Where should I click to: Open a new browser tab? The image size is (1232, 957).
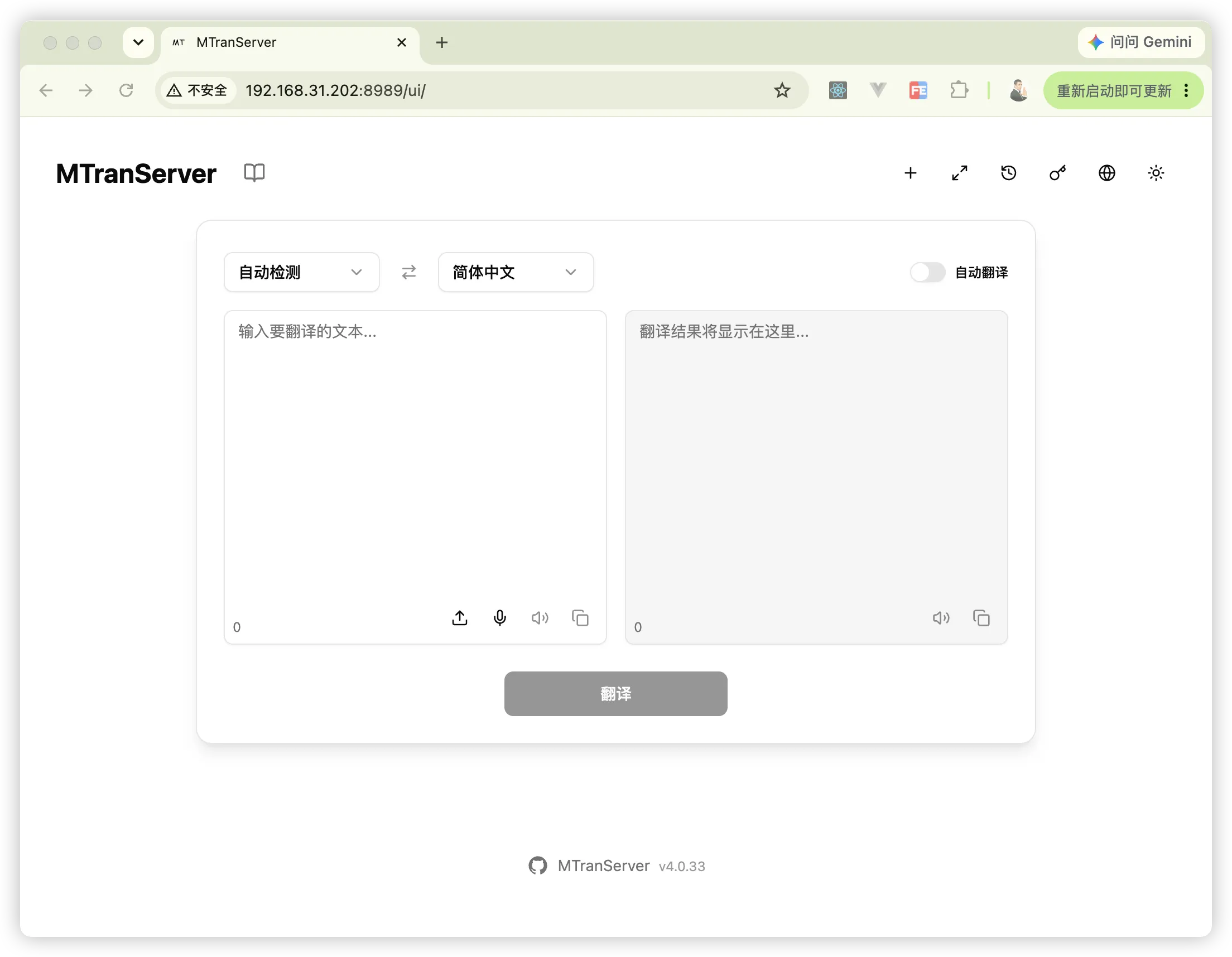442,42
